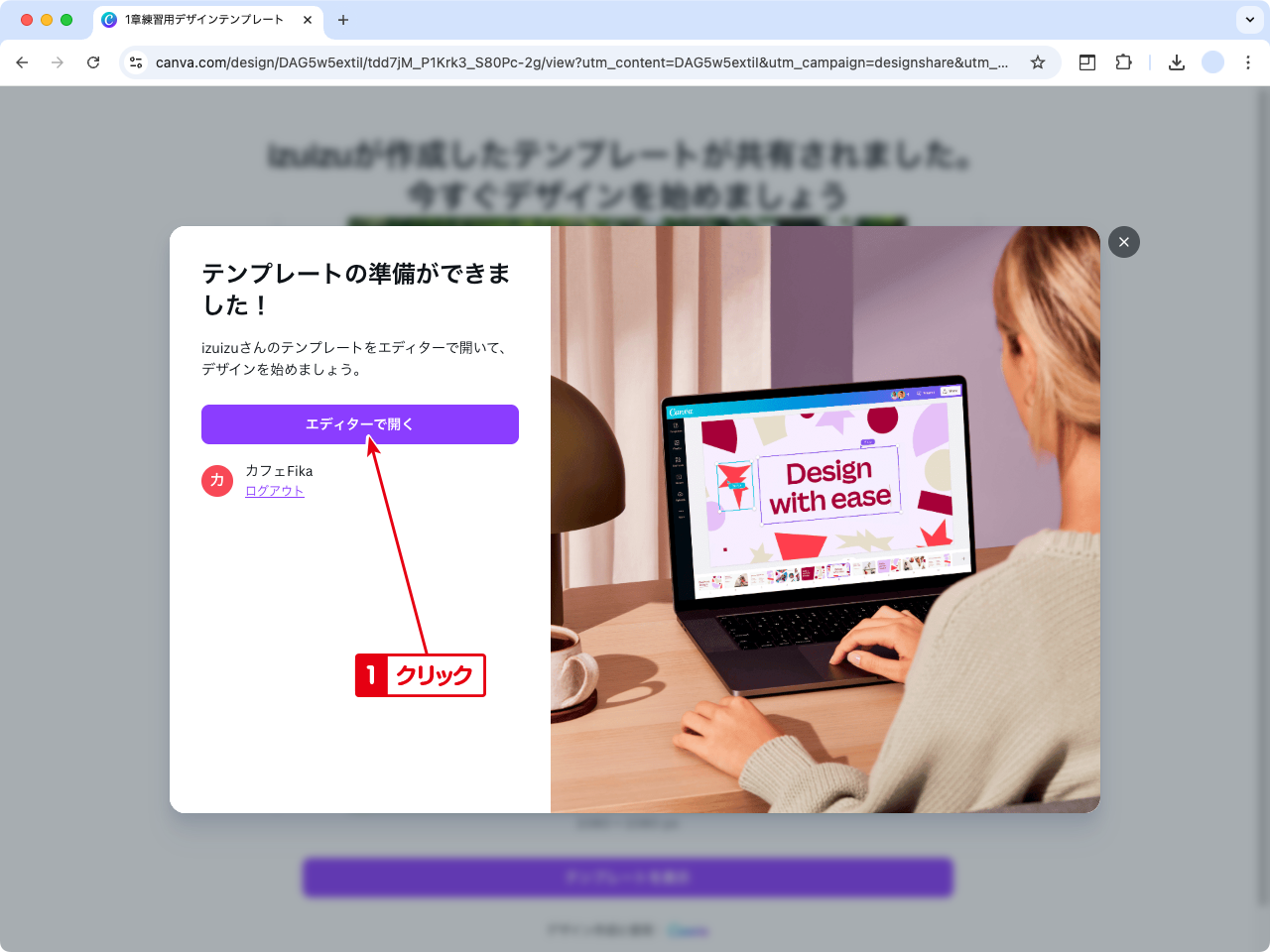The image size is (1270, 952).
Task: Select the 1章練習用デザインテンプレート tab
Action: [203, 20]
